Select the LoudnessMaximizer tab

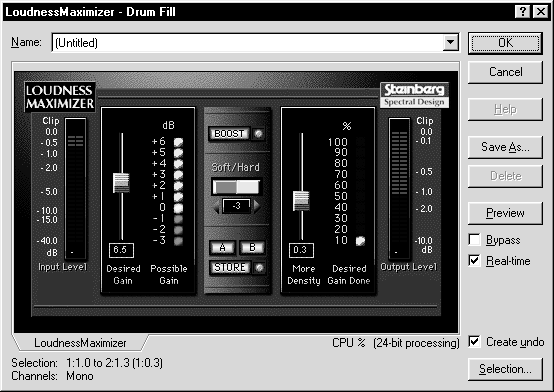click(80, 343)
